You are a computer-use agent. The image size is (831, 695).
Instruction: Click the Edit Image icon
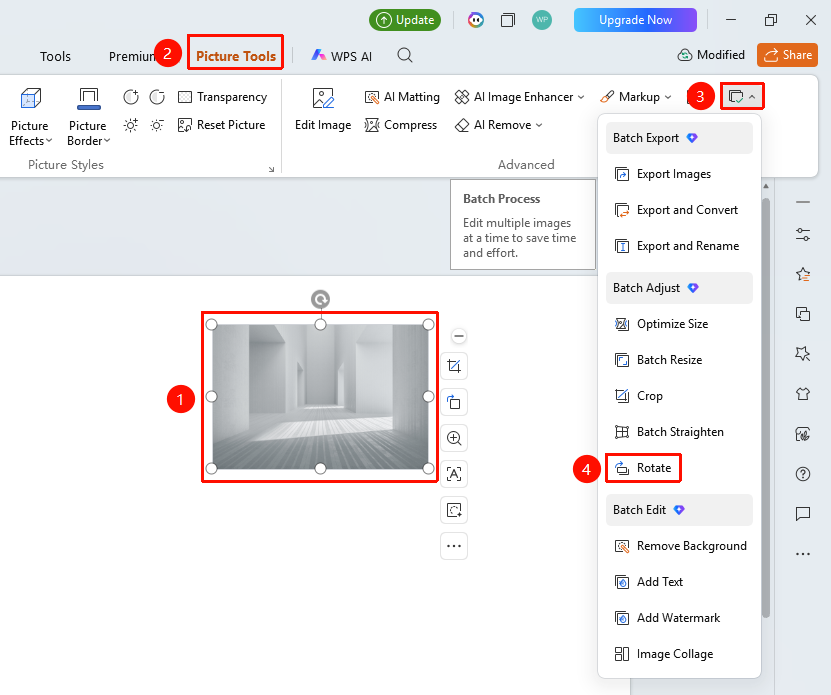(x=323, y=99)
